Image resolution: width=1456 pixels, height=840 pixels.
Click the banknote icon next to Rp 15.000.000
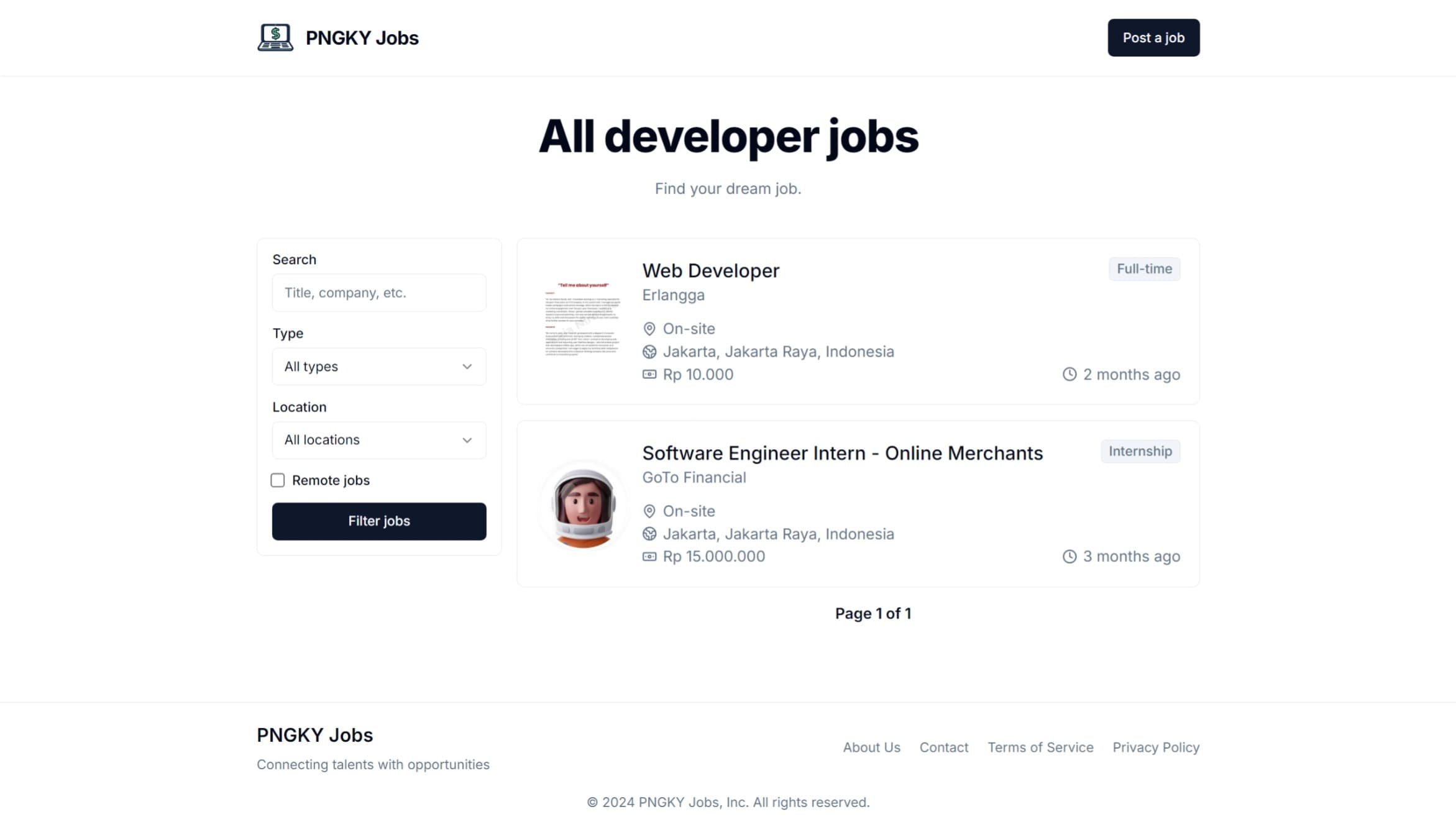tap(649, 557)
